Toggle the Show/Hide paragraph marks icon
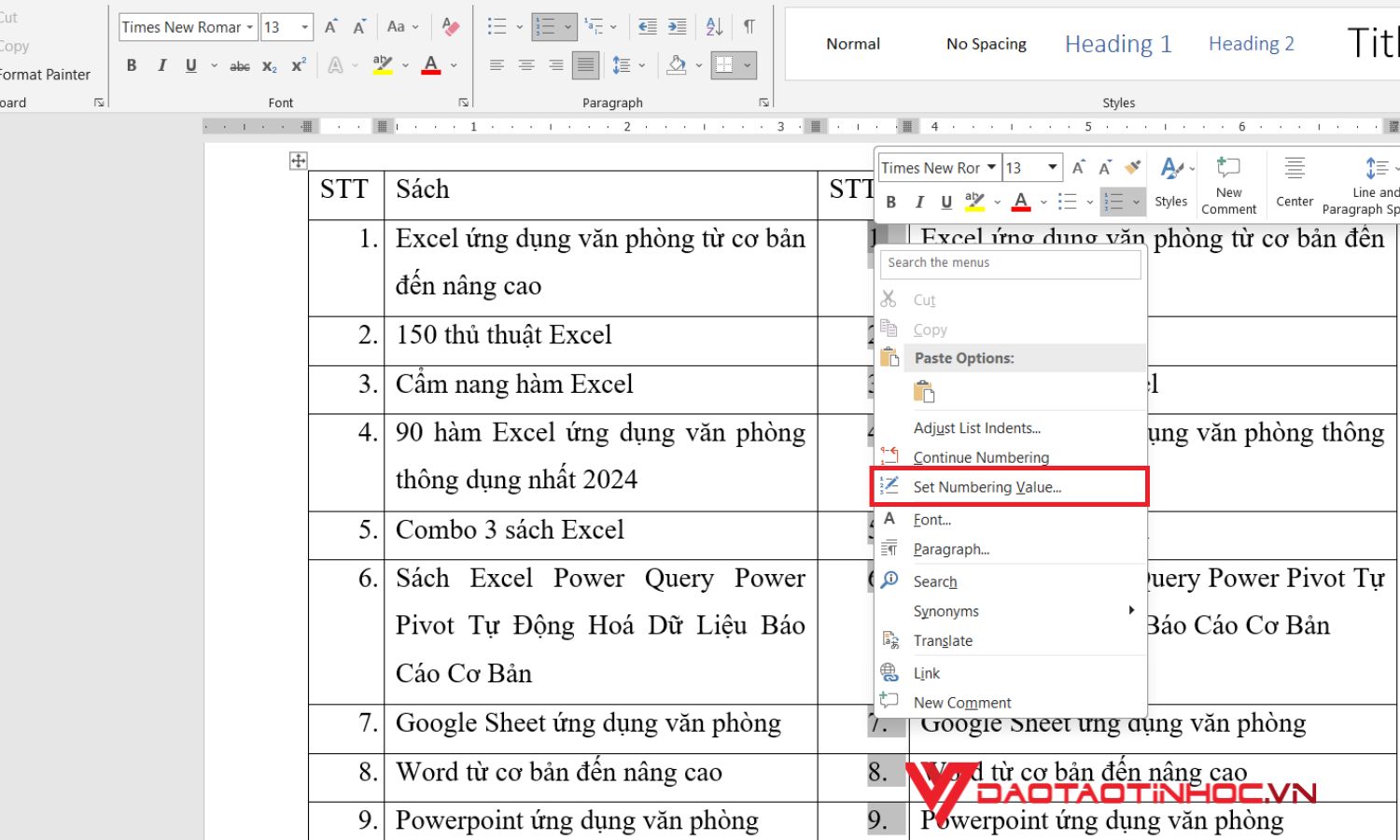 pyautogui.click(x=749, y=27)
